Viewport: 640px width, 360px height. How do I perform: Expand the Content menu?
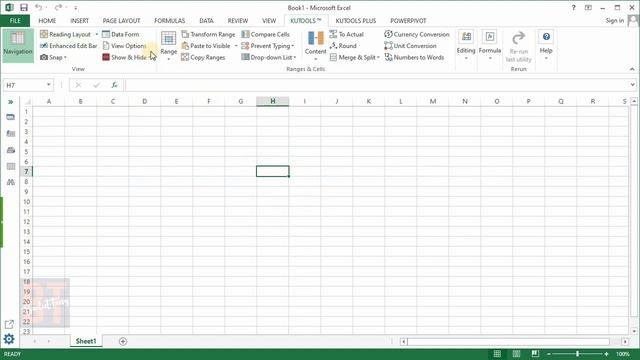click(316, 46)
